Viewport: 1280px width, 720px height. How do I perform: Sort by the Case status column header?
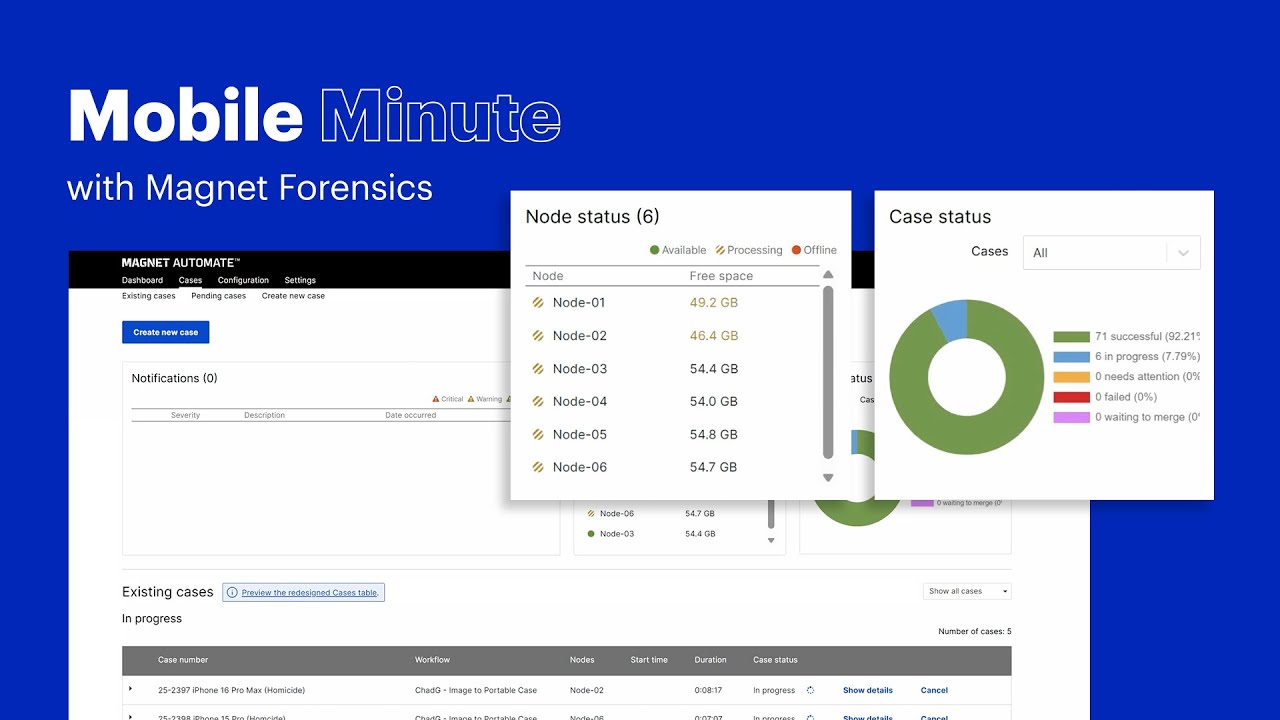pyautogui.click(x=775, y=660)
